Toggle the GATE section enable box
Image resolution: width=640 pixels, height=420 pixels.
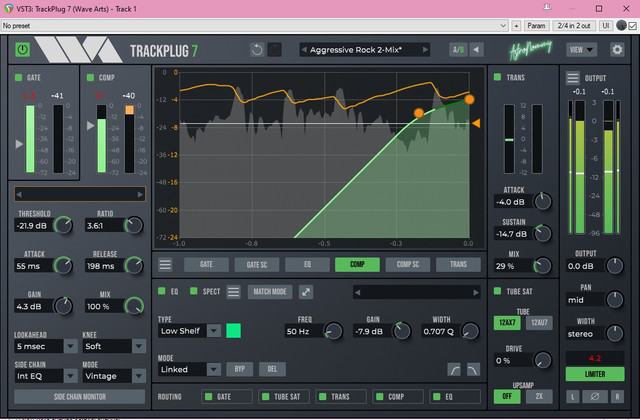click(18, 77)
